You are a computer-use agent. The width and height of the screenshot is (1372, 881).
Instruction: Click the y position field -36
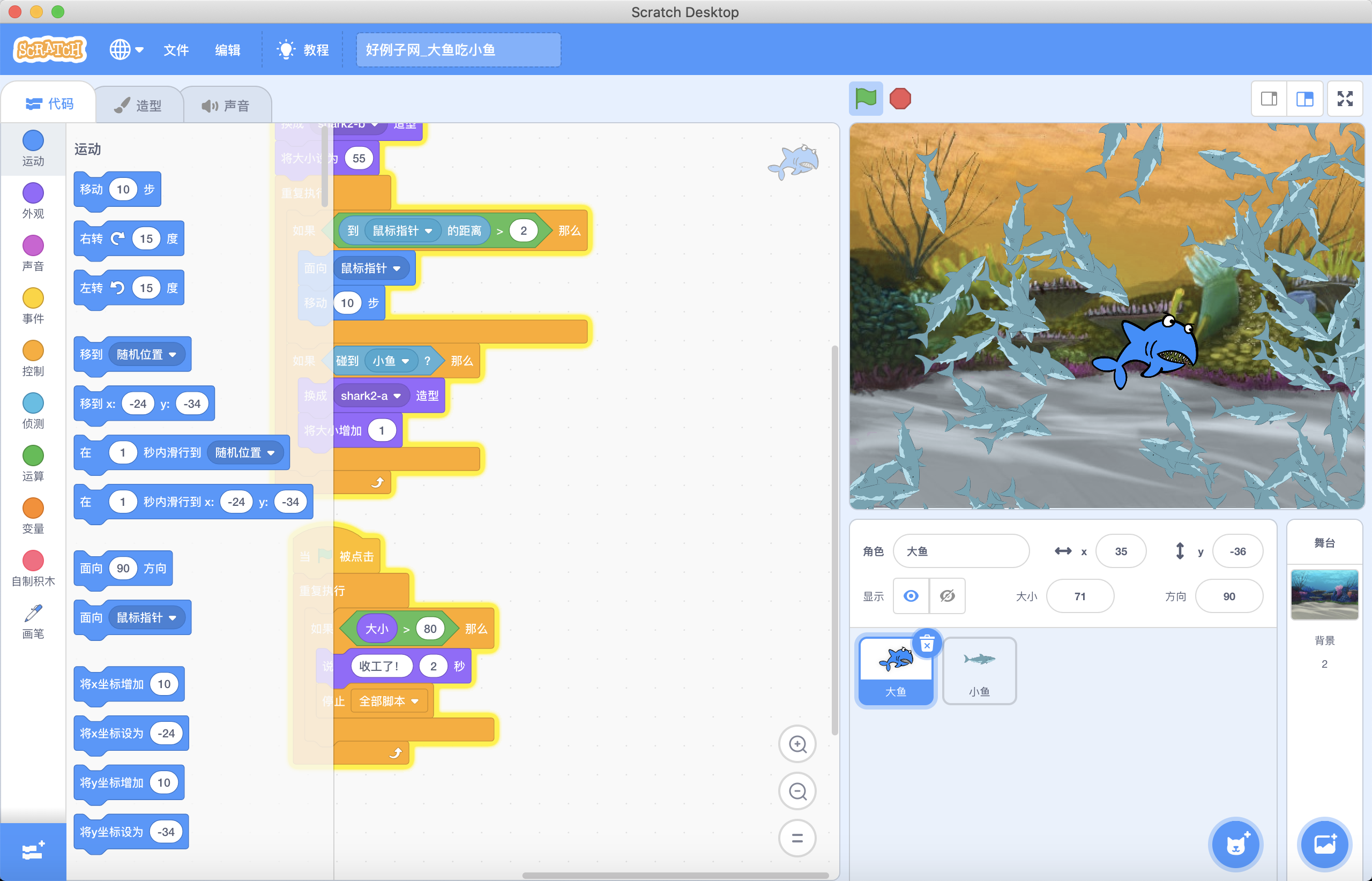tap(1237, 551)
